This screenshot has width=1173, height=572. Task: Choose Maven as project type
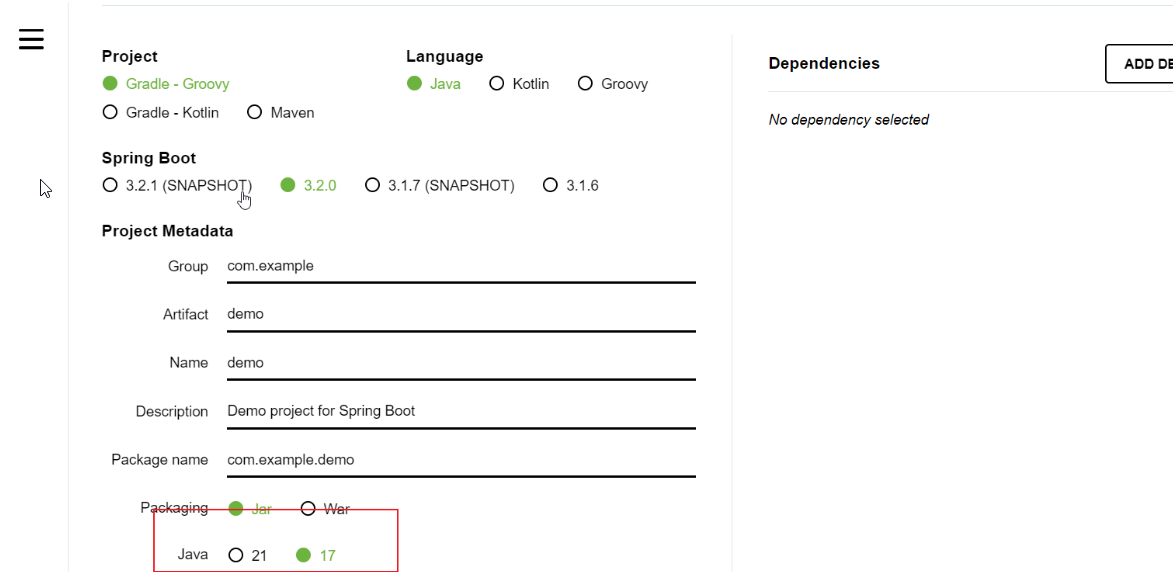(281, 113)
